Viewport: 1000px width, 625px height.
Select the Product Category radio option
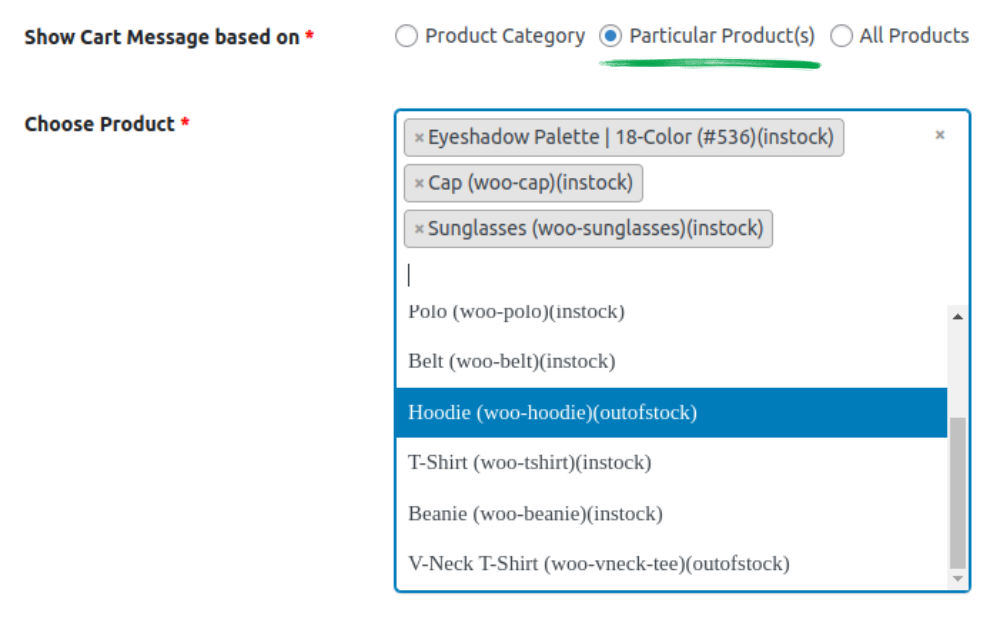point(406,37)
